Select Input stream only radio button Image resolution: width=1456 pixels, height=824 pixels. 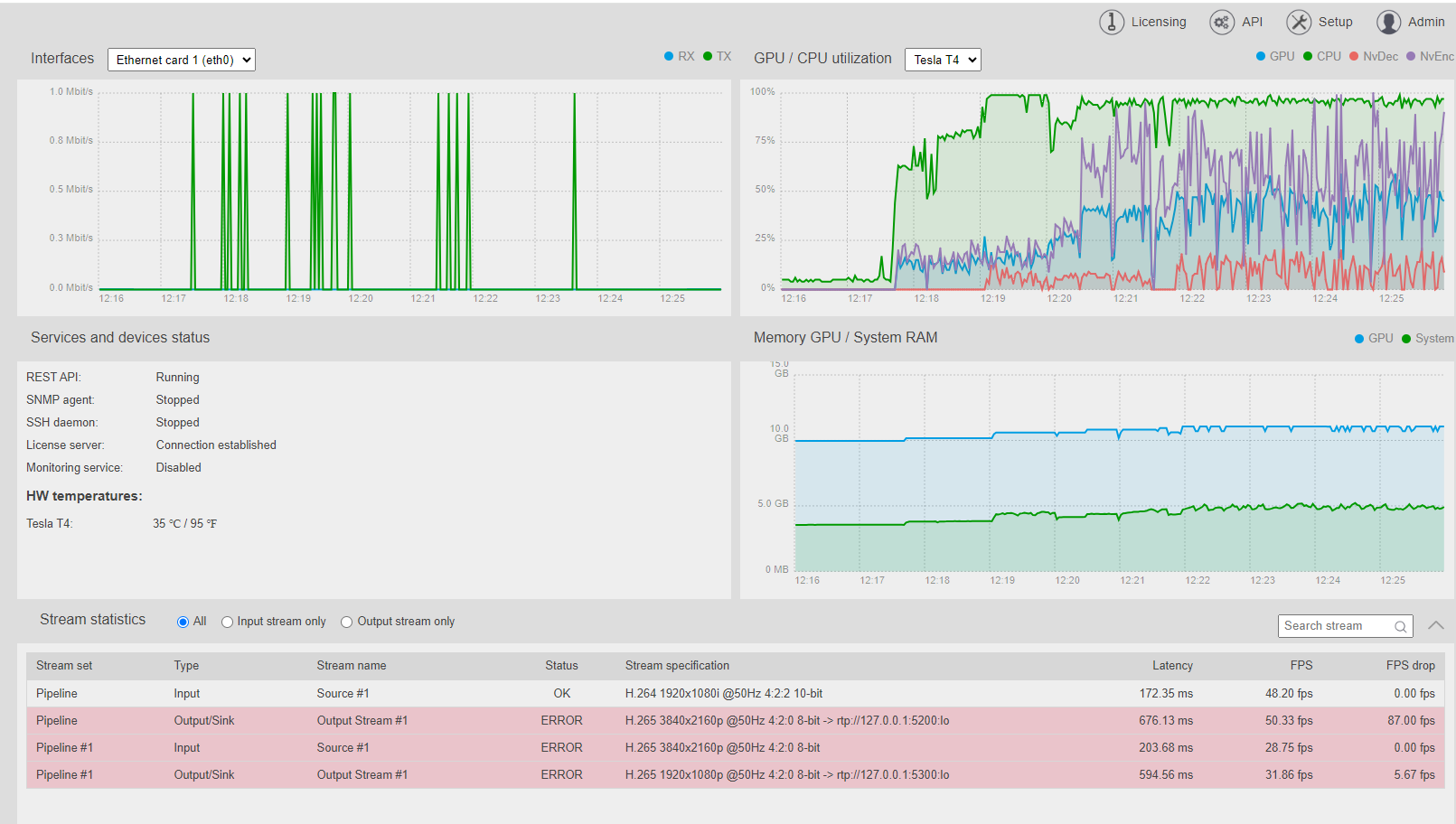point(227,622)
